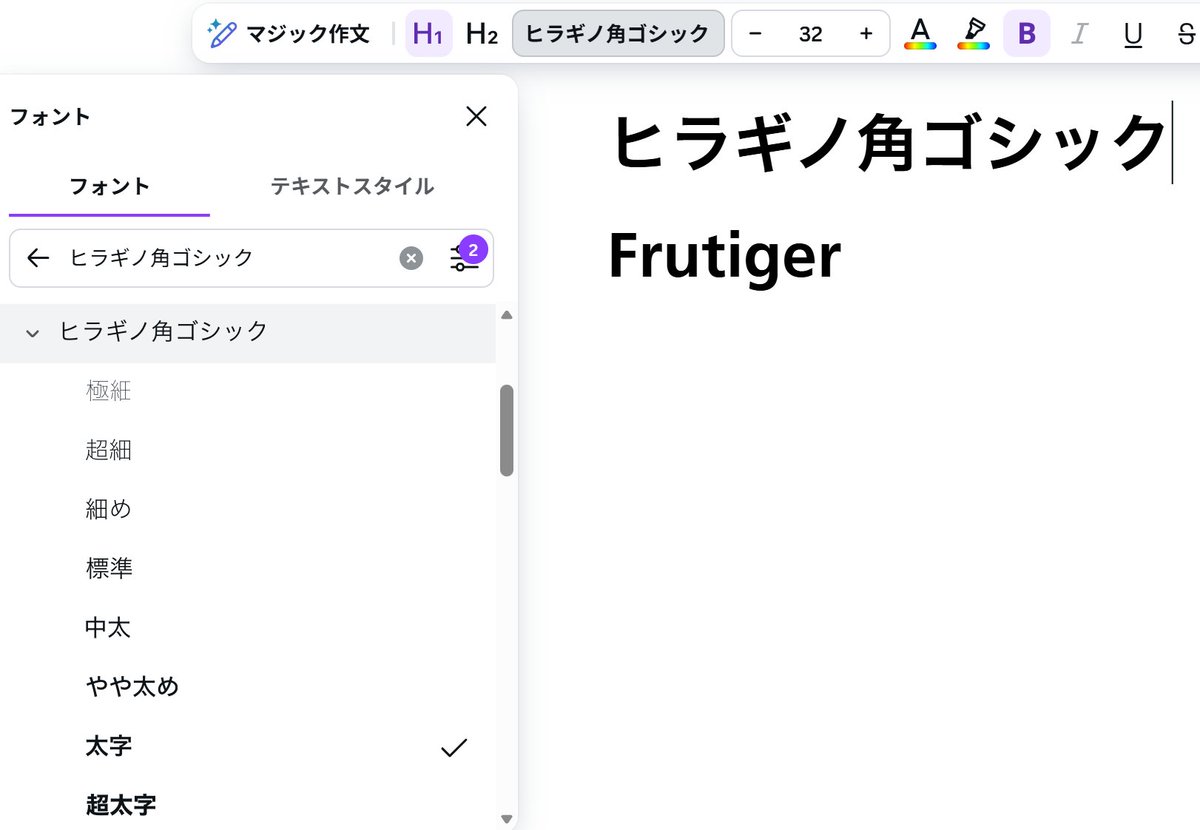The width and height of the screenshot is (1200, 830).
Task: Select the 細め font weight
Action: pos(247,510)
